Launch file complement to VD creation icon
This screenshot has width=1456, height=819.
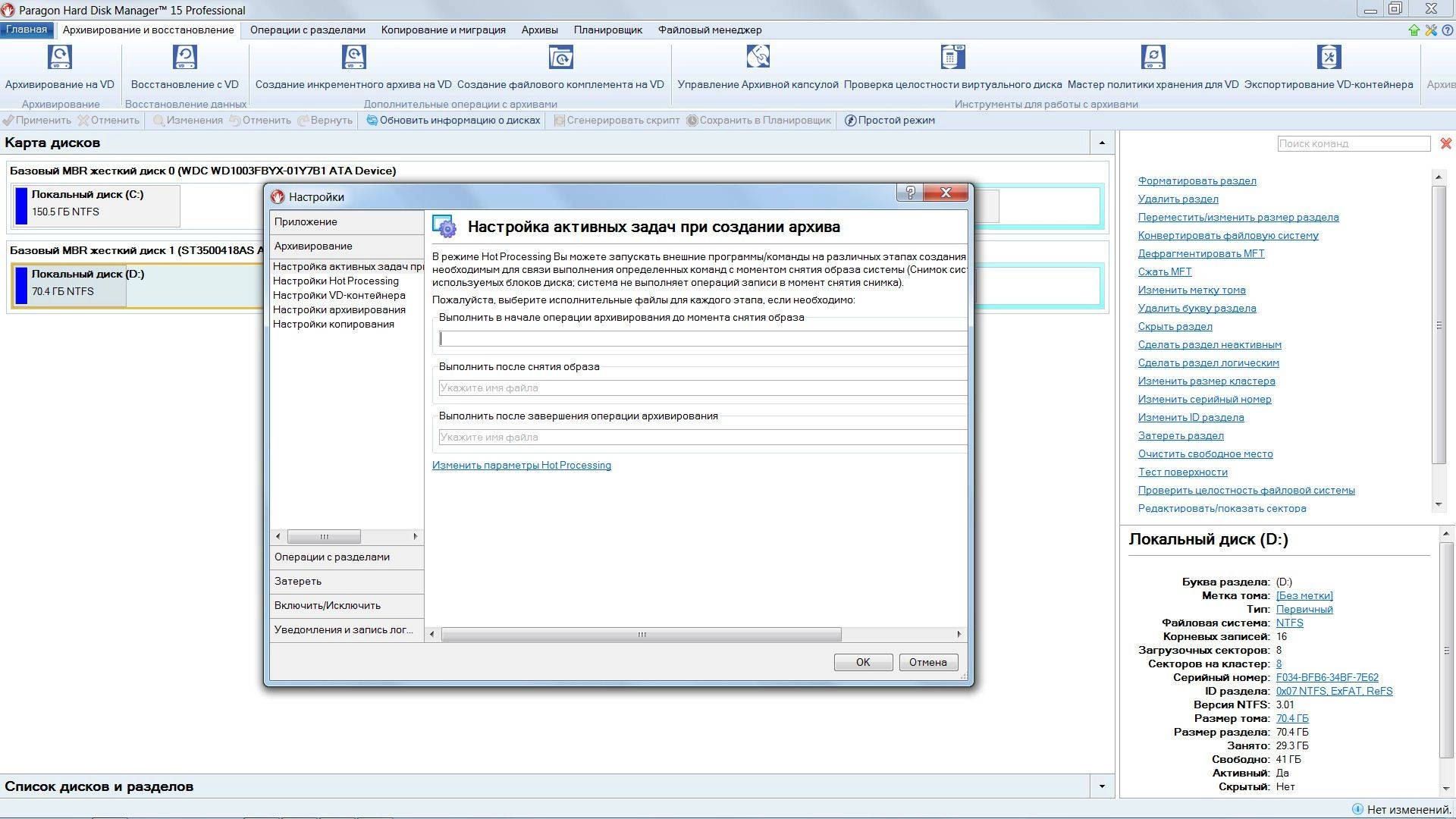(x=560, y=58)
